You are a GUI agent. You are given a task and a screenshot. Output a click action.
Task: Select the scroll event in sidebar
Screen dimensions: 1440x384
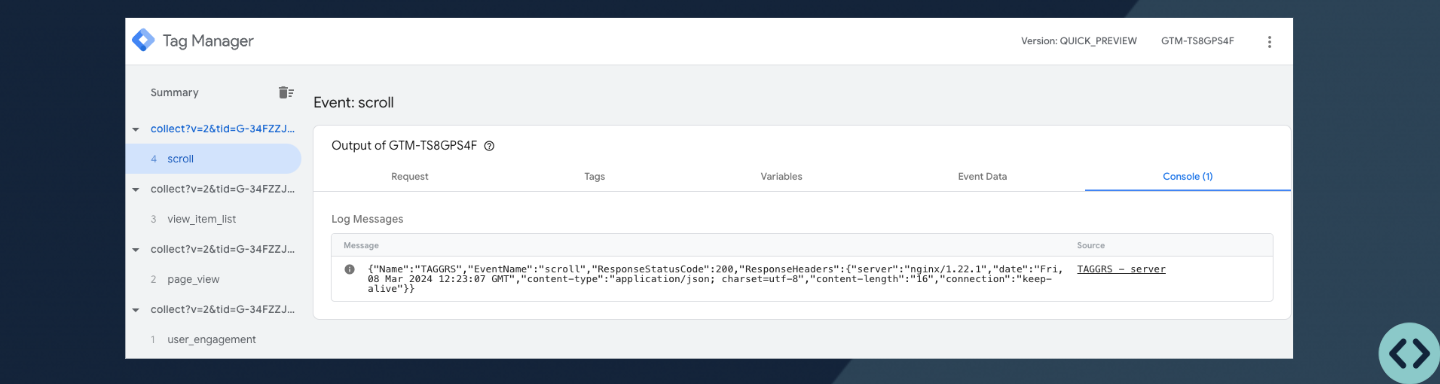pos(213,158)
